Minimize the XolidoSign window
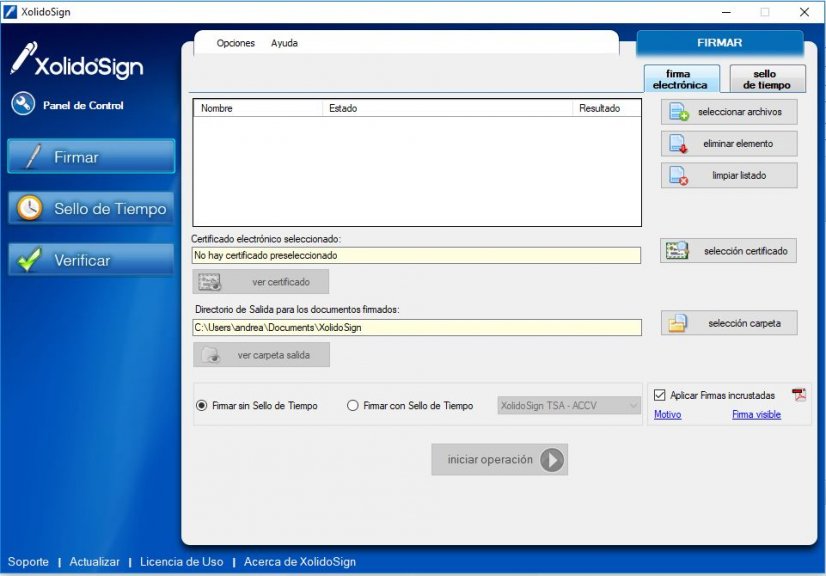 (726, 12)
